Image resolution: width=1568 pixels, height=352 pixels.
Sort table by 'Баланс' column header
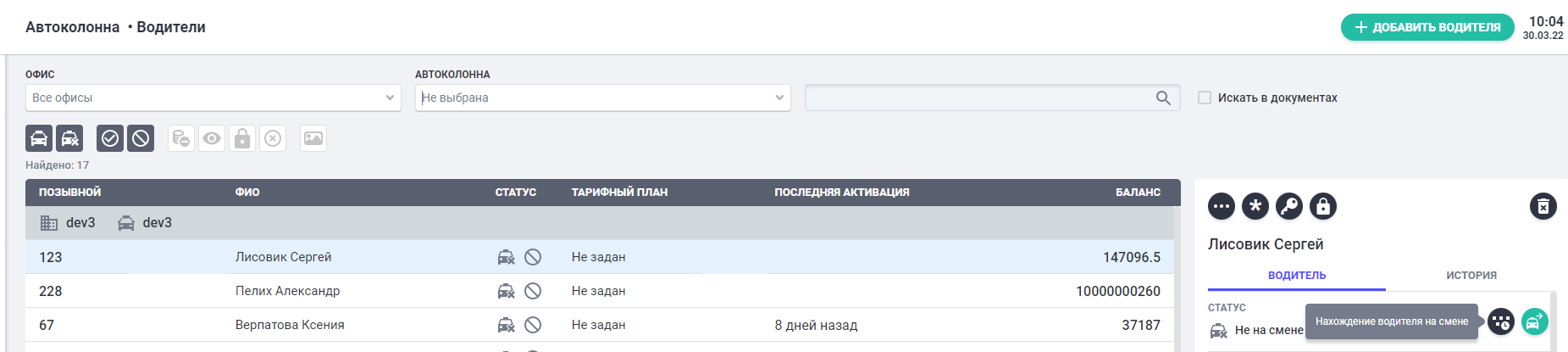1137,193
